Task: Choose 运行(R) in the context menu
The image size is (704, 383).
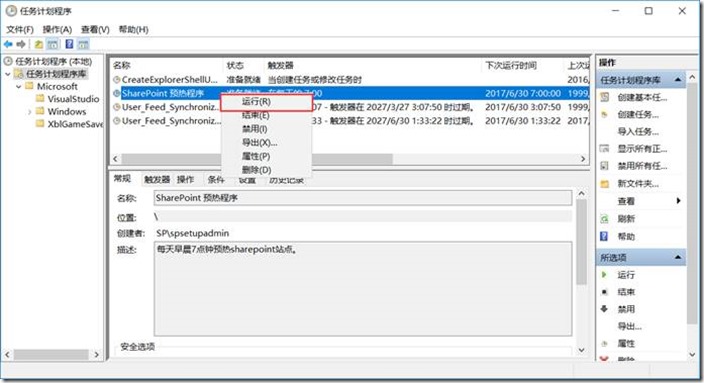Action: 266,102
